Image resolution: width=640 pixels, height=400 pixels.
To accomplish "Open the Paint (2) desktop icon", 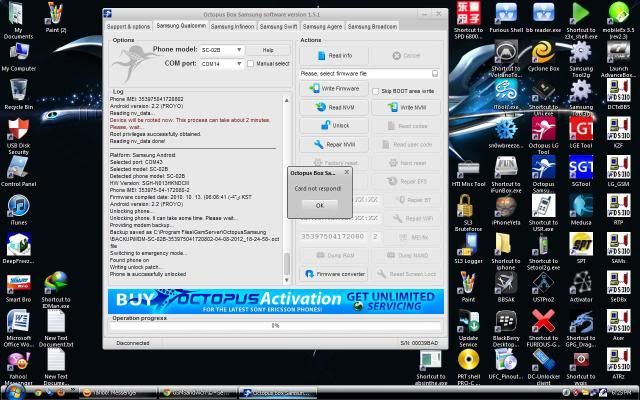I will tap(56, 17).
